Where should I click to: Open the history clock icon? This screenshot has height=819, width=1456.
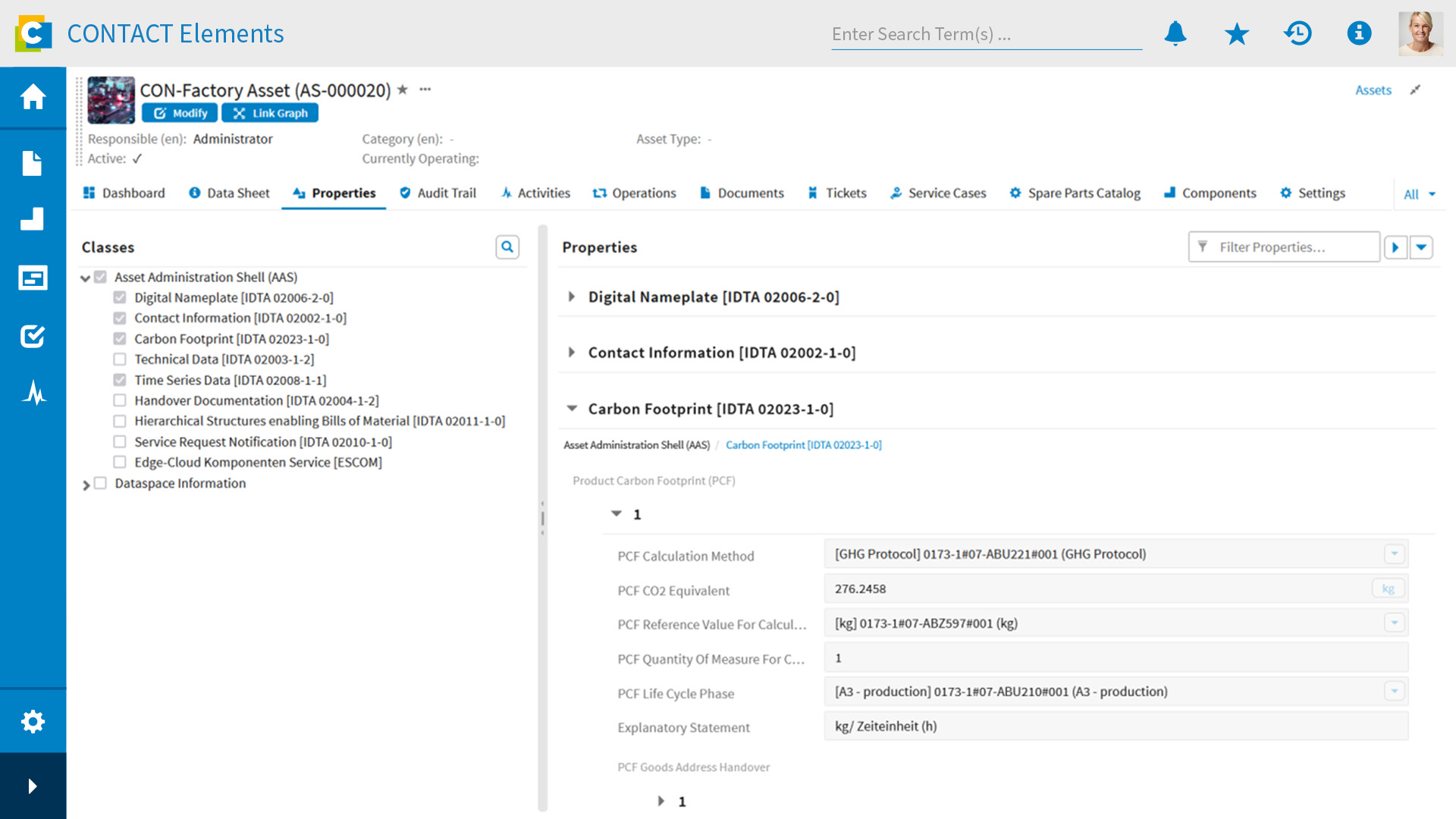click(x=1298, y=33)
